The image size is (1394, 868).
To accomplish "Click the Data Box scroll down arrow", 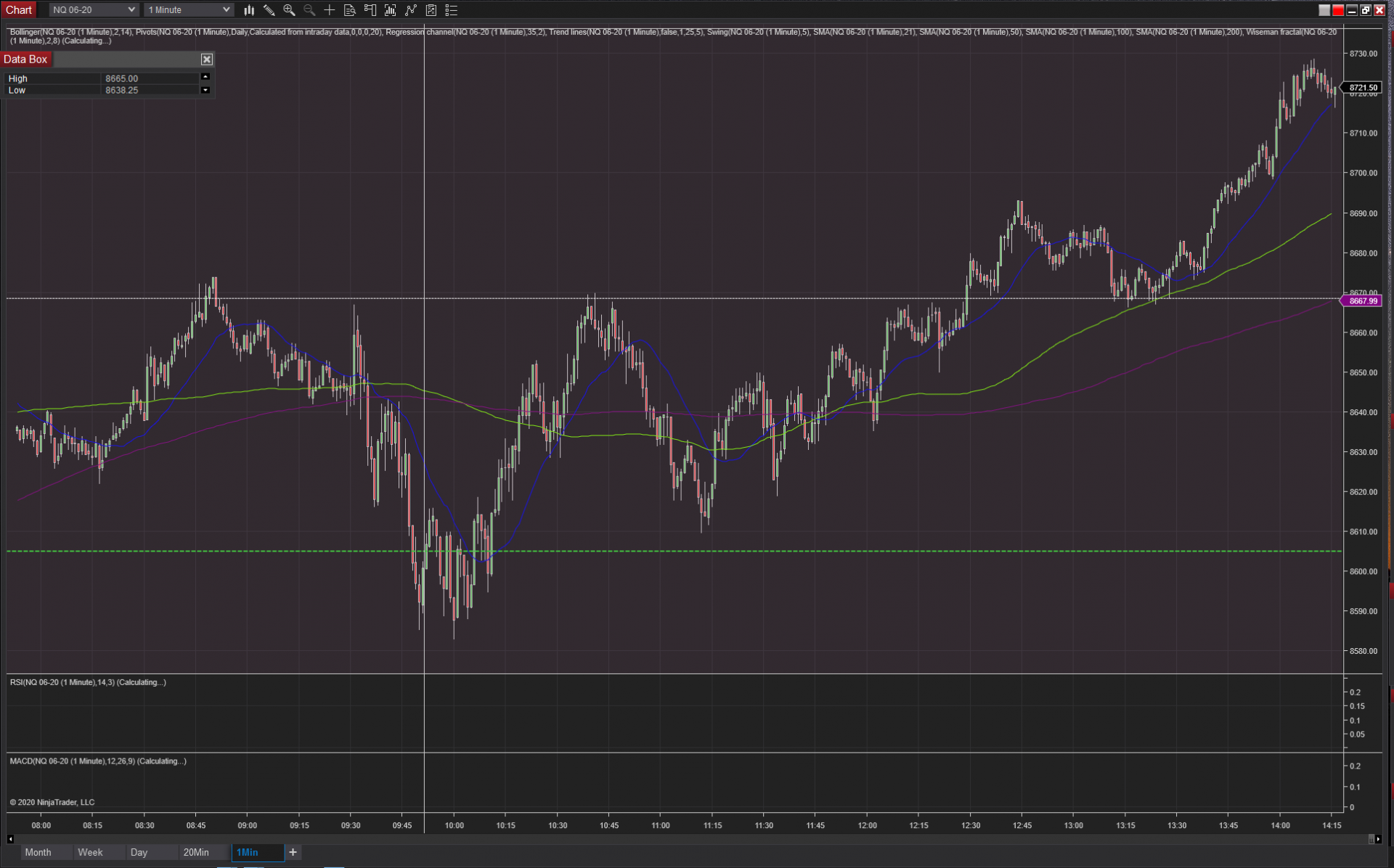I will tap(205, 90).
